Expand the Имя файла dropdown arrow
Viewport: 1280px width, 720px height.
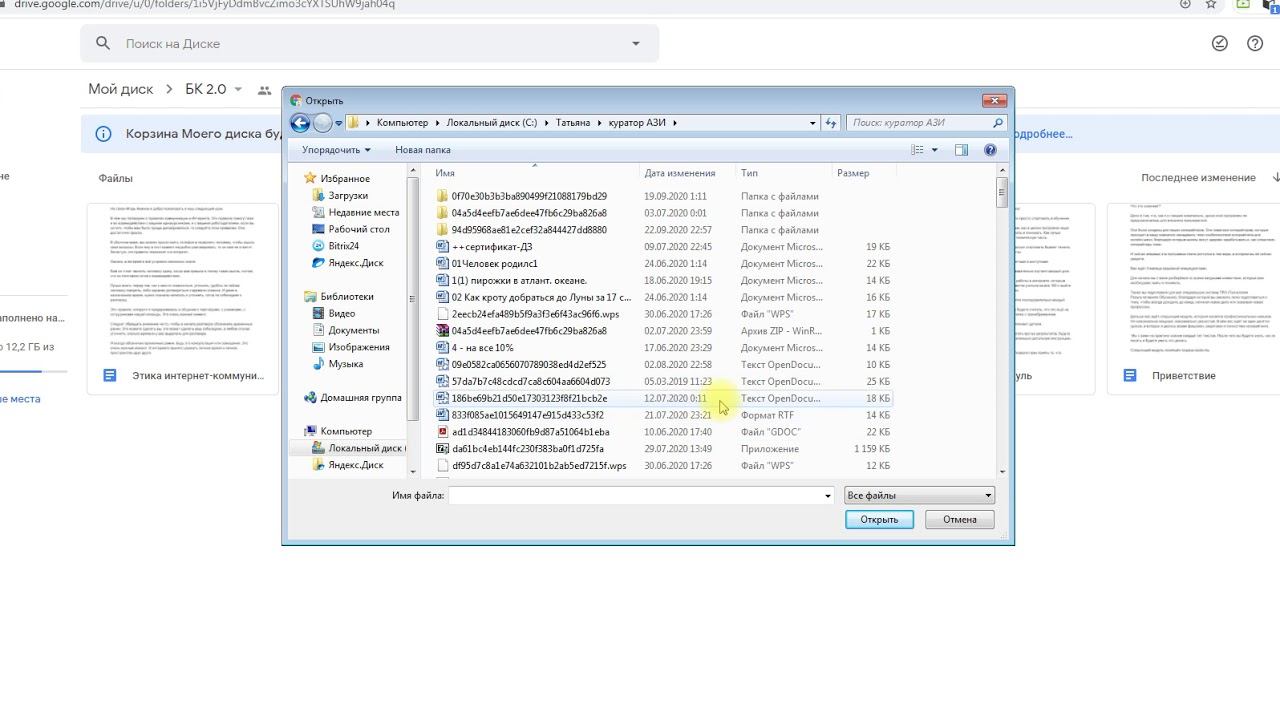click(827, 496)
